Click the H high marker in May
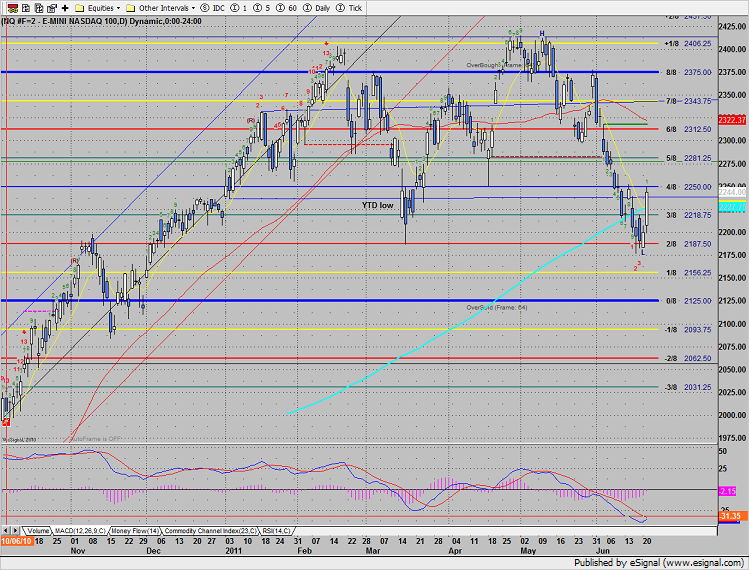 click(542, 33)
